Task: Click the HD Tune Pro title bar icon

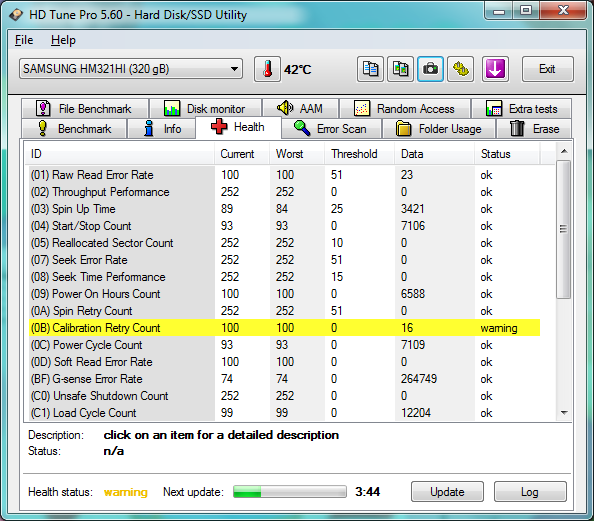Action: 16,15
